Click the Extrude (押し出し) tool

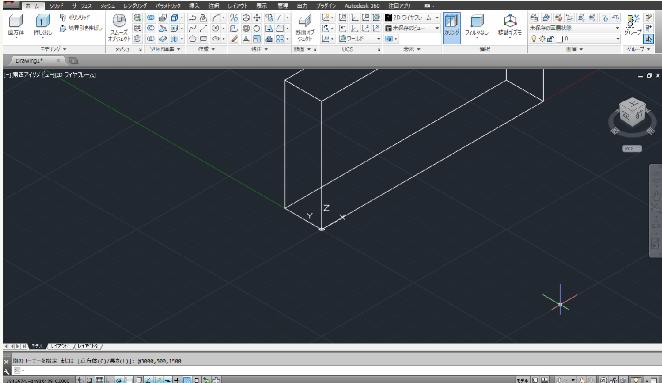click(43, 25)
